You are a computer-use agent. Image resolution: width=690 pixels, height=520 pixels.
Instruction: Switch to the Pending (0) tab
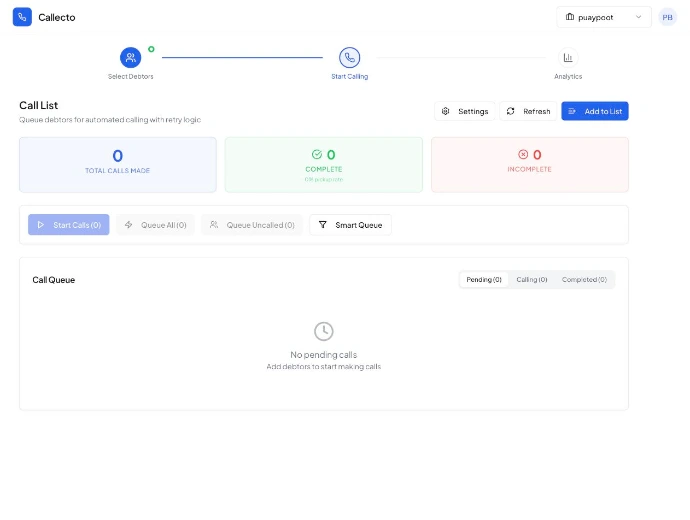484,279
